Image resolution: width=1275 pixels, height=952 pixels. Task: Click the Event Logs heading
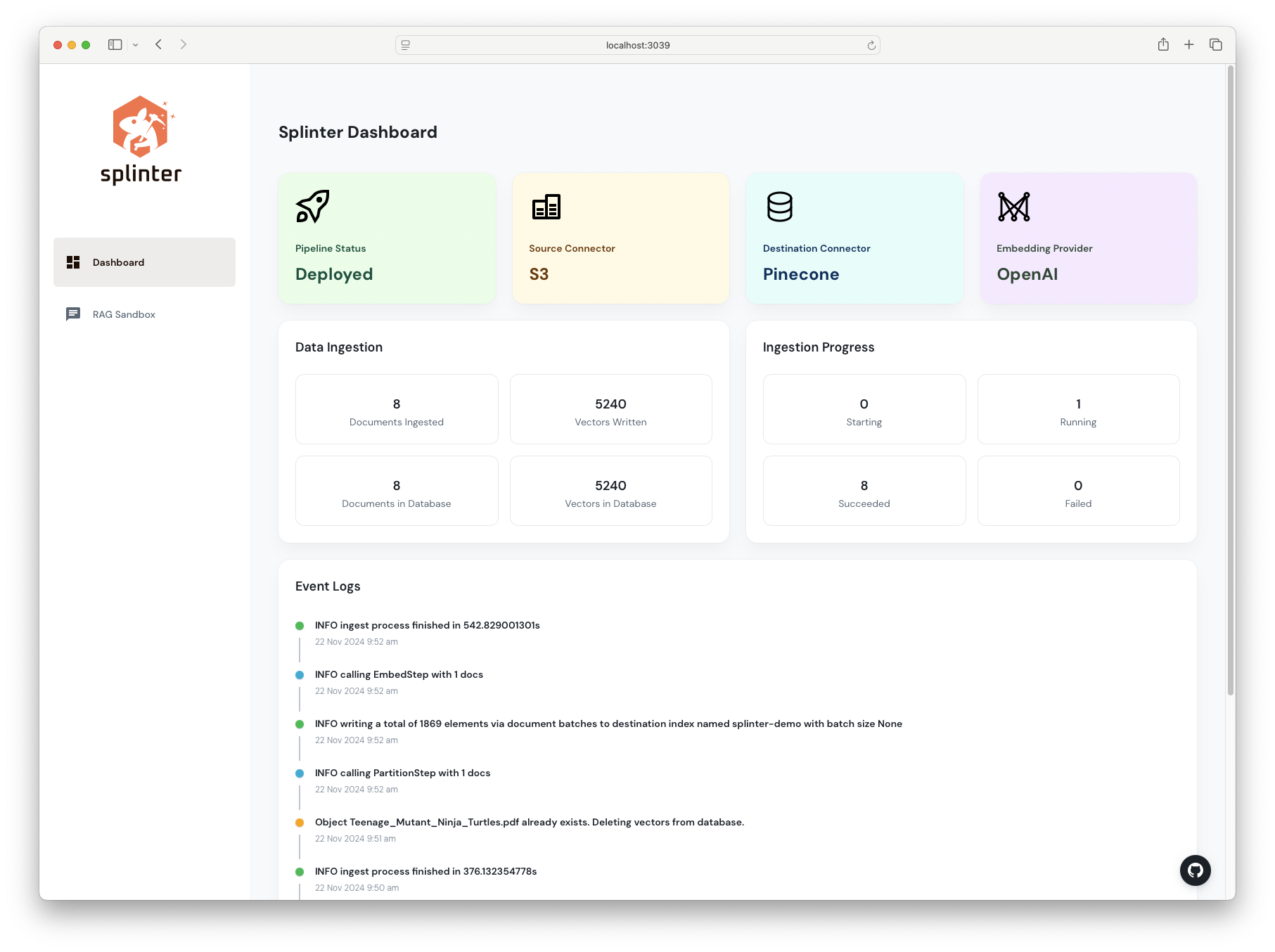click(x=328, y=586)
